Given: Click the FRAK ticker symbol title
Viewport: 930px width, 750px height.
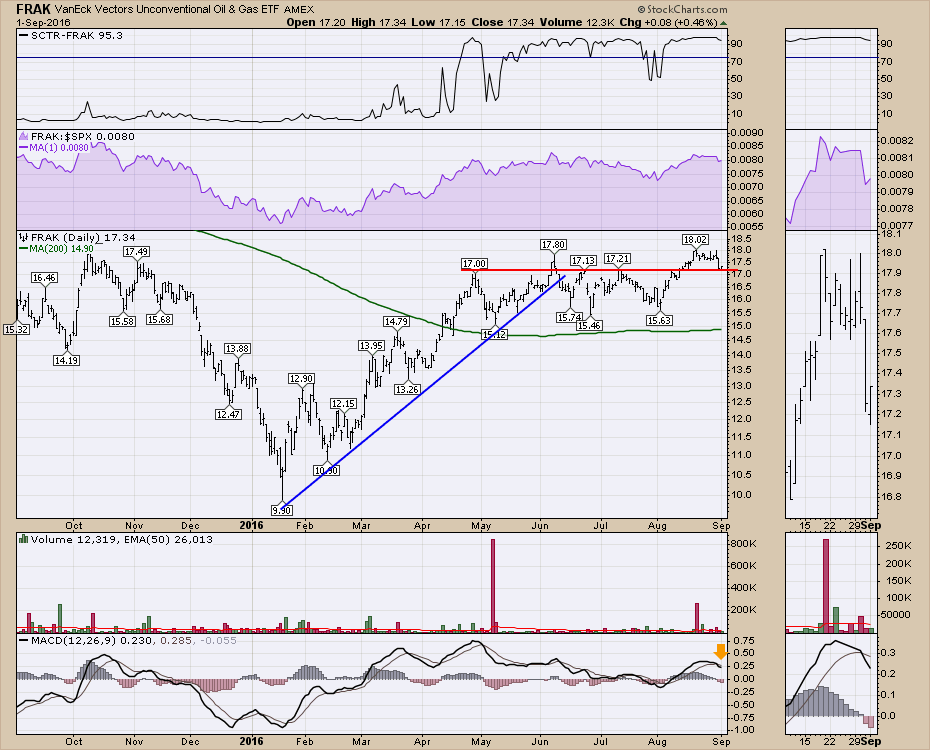Looking at the screenshot, I should pos(33,9).
